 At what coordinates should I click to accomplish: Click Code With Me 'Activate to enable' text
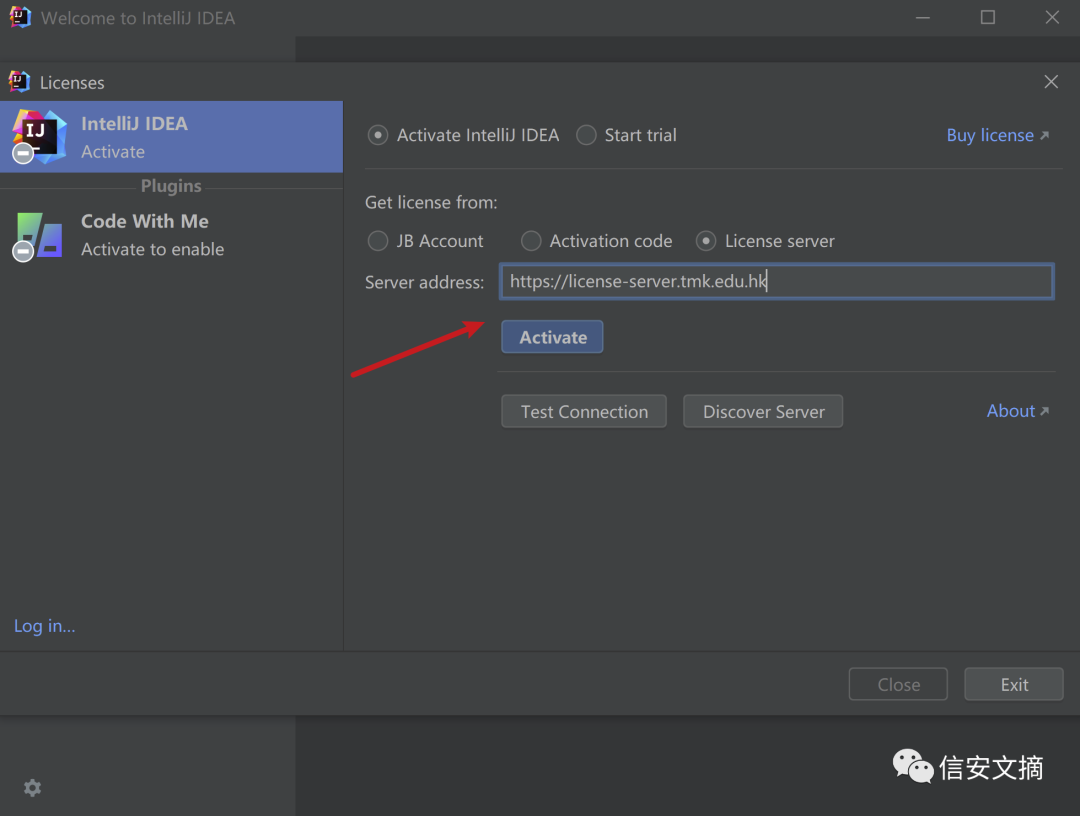pyautogui.click(x=153, y=249)
